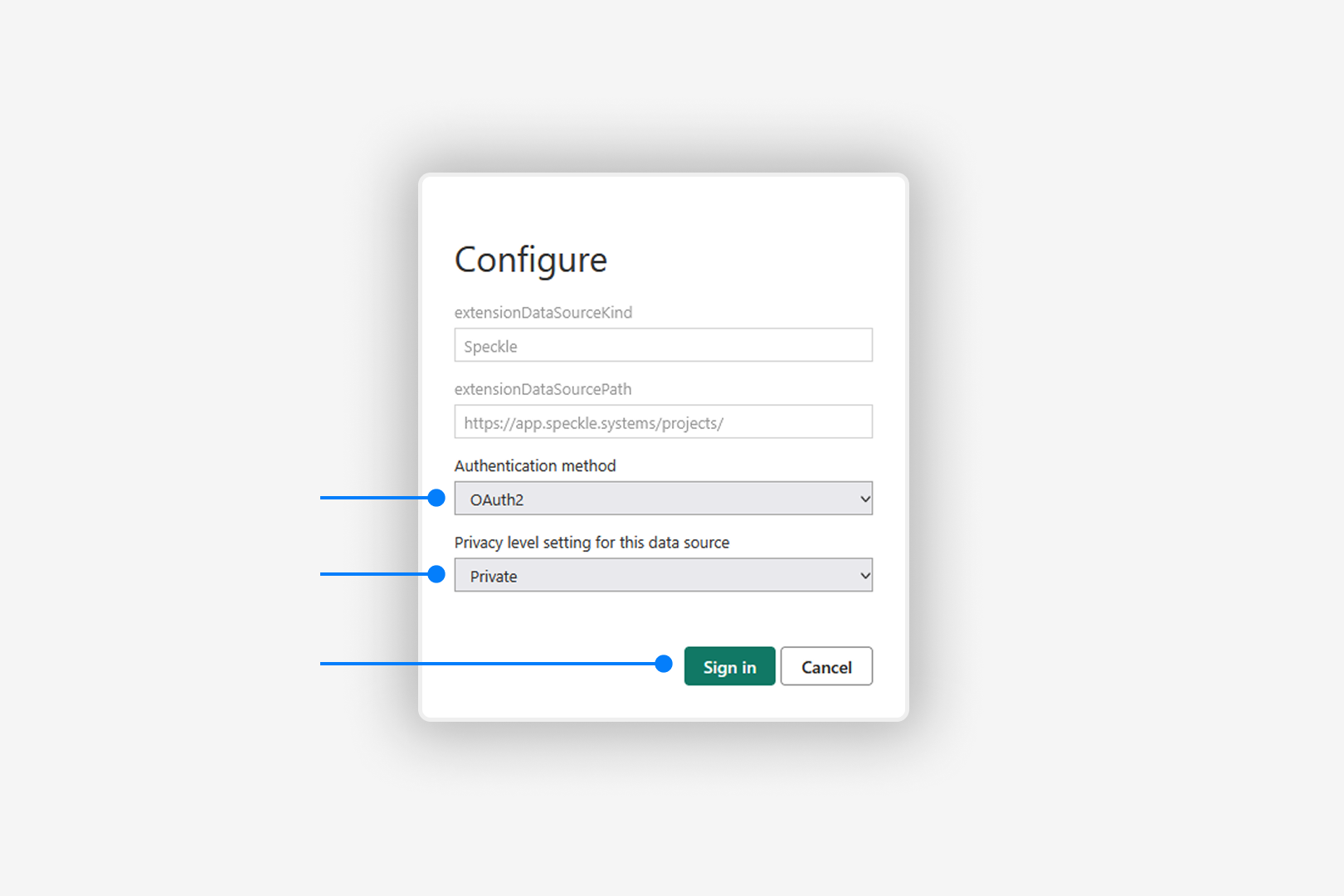Image resolution: width=1344 pixels, height=896 pixels.
Task: Select Private as the privacy level
Action: click(664, 575)
